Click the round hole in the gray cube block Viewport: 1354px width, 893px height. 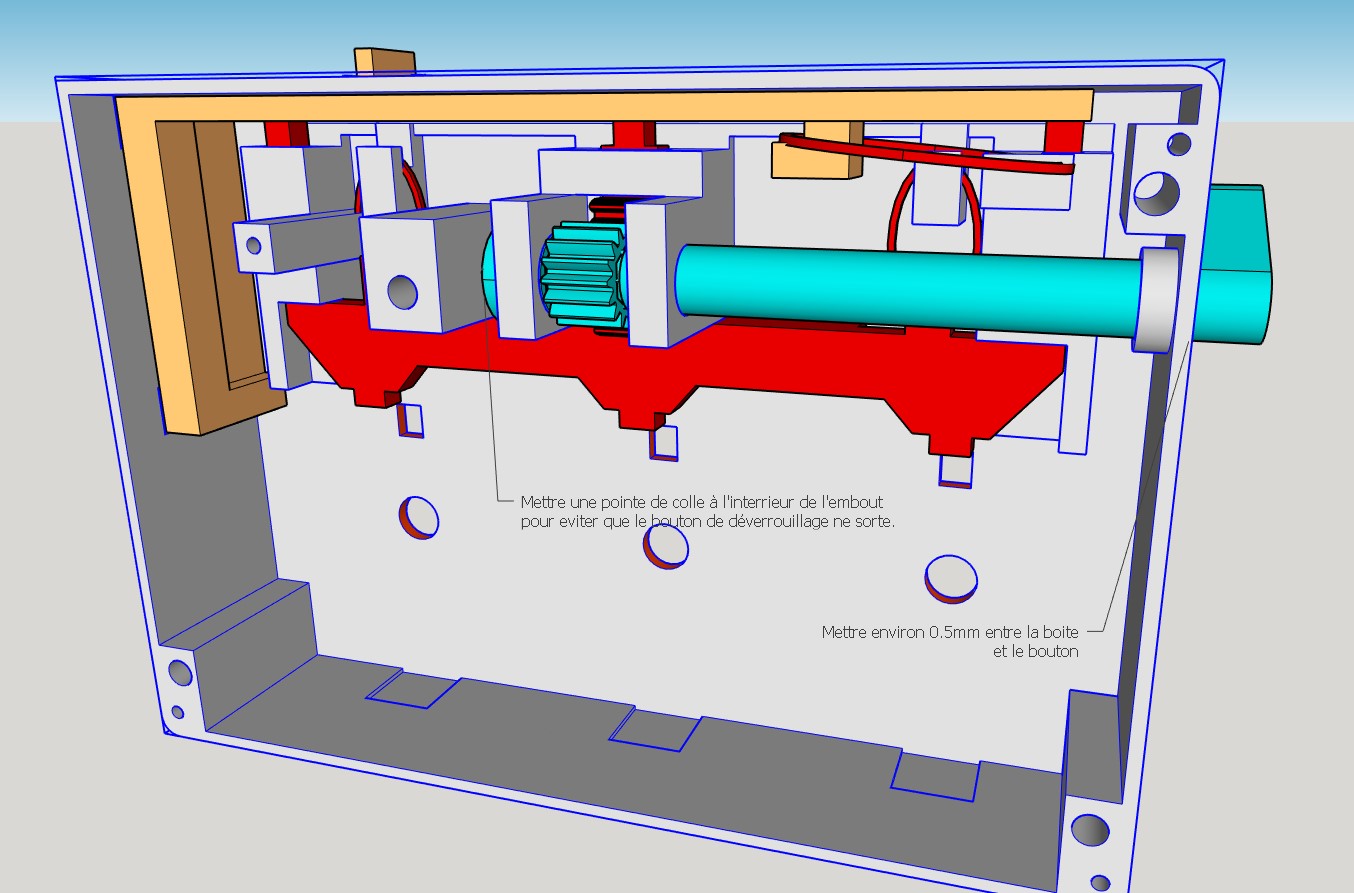pyautogui.click(x=403, y=291)
